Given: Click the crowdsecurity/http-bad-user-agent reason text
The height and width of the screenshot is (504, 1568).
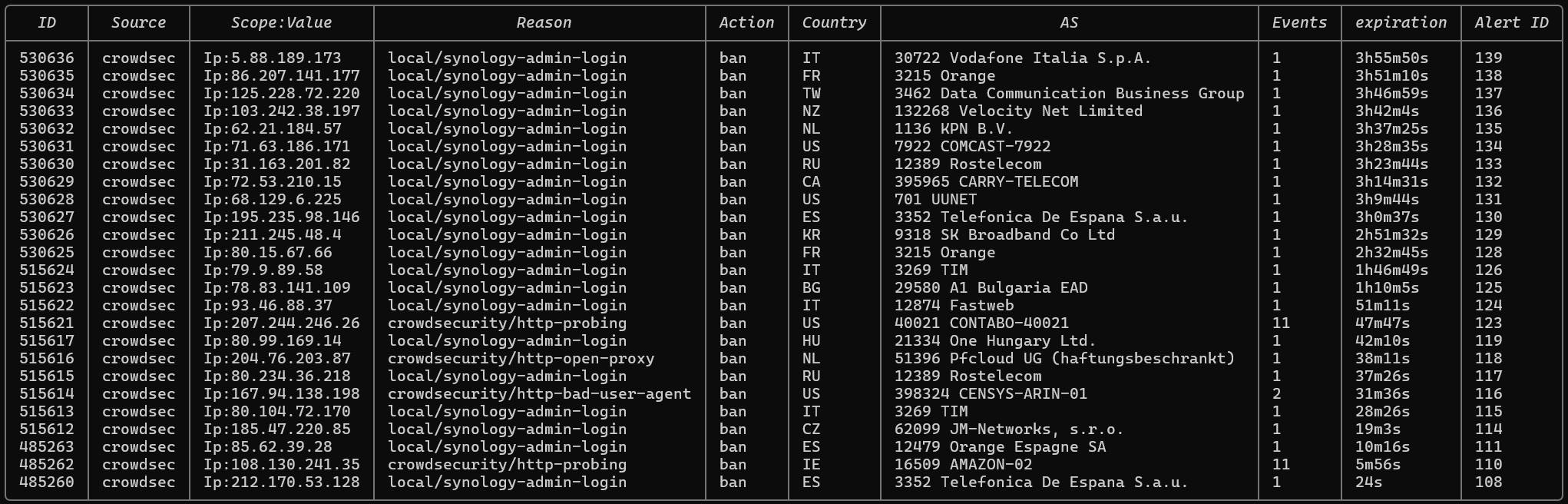Looking at the screenshot, I should tap(539, 394).
